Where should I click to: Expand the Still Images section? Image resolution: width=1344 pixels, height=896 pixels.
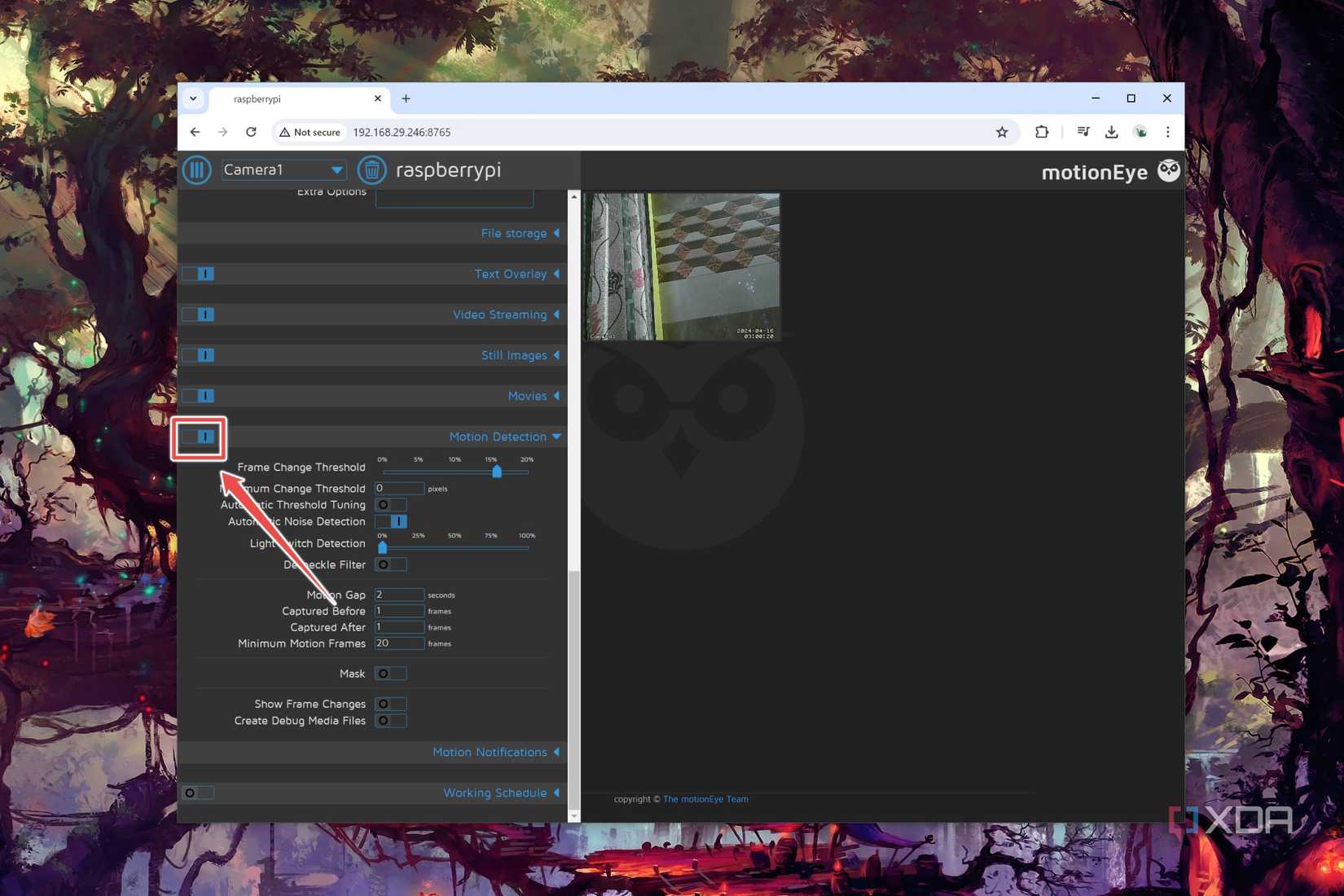pyautogui.click(x=520, y=355)
